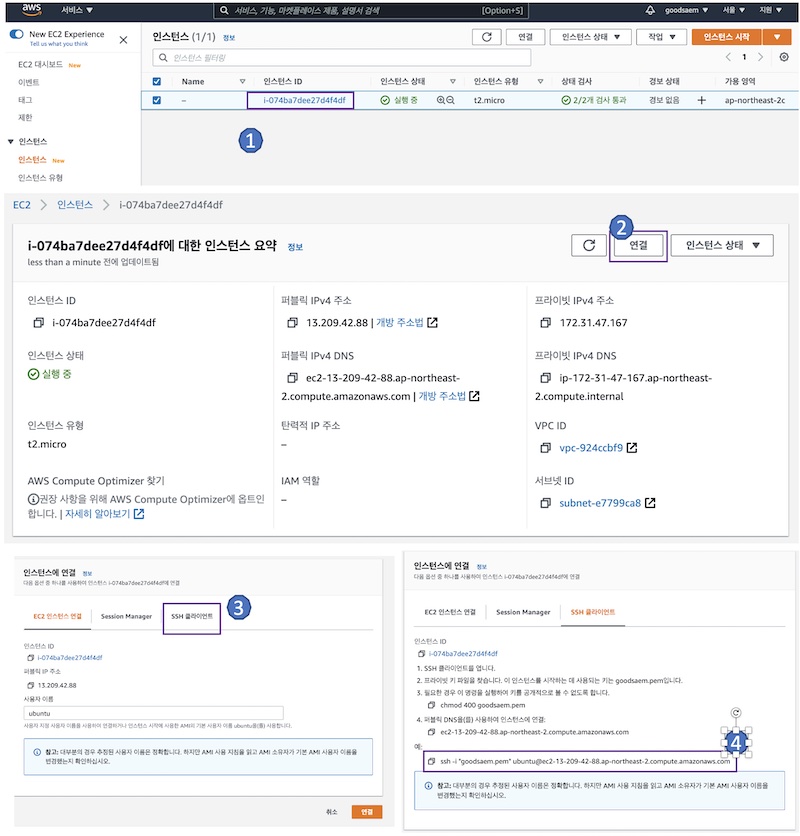Click the 연결 button in the instance summary

coord(638,245)
